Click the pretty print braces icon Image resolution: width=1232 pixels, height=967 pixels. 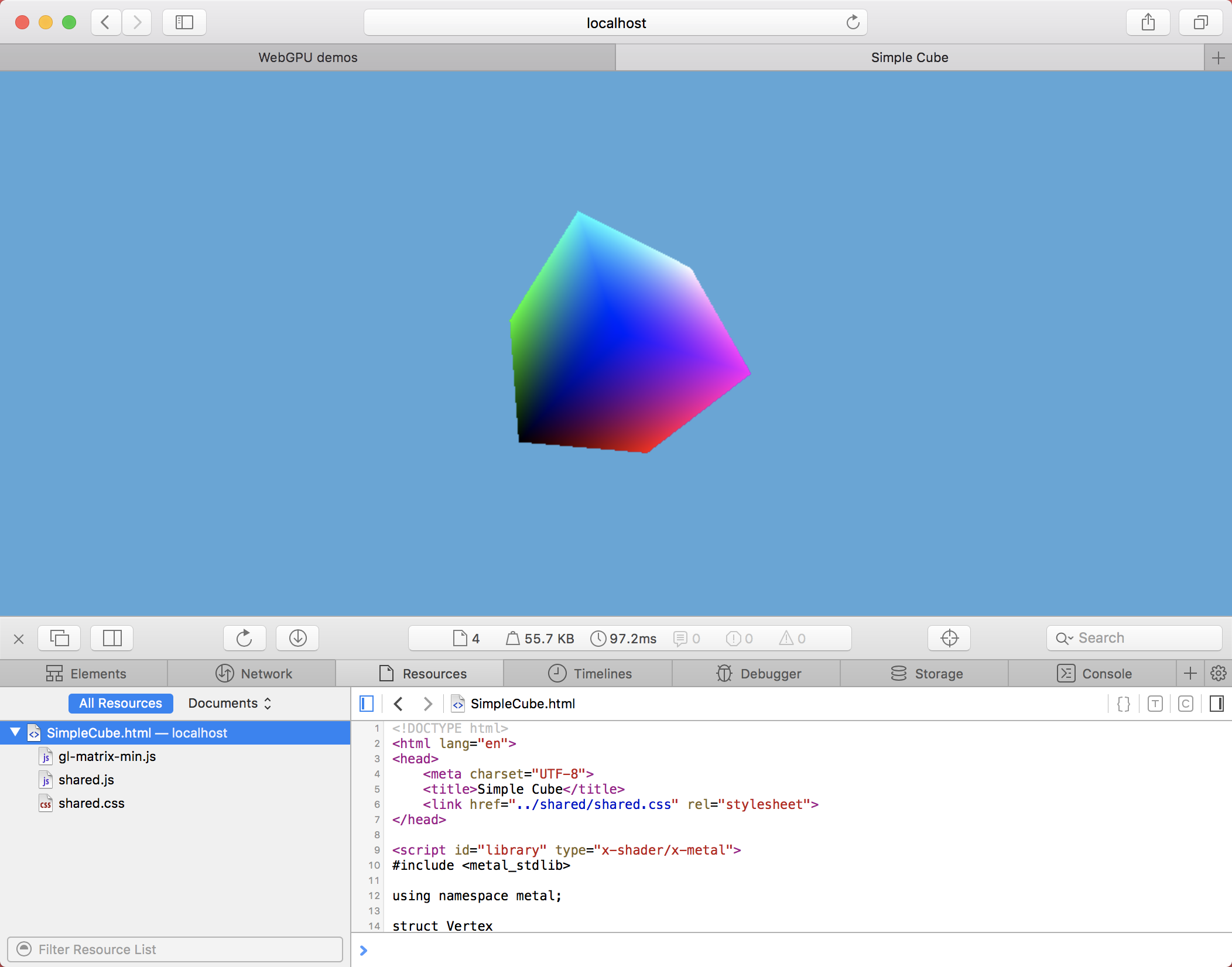1124,704
